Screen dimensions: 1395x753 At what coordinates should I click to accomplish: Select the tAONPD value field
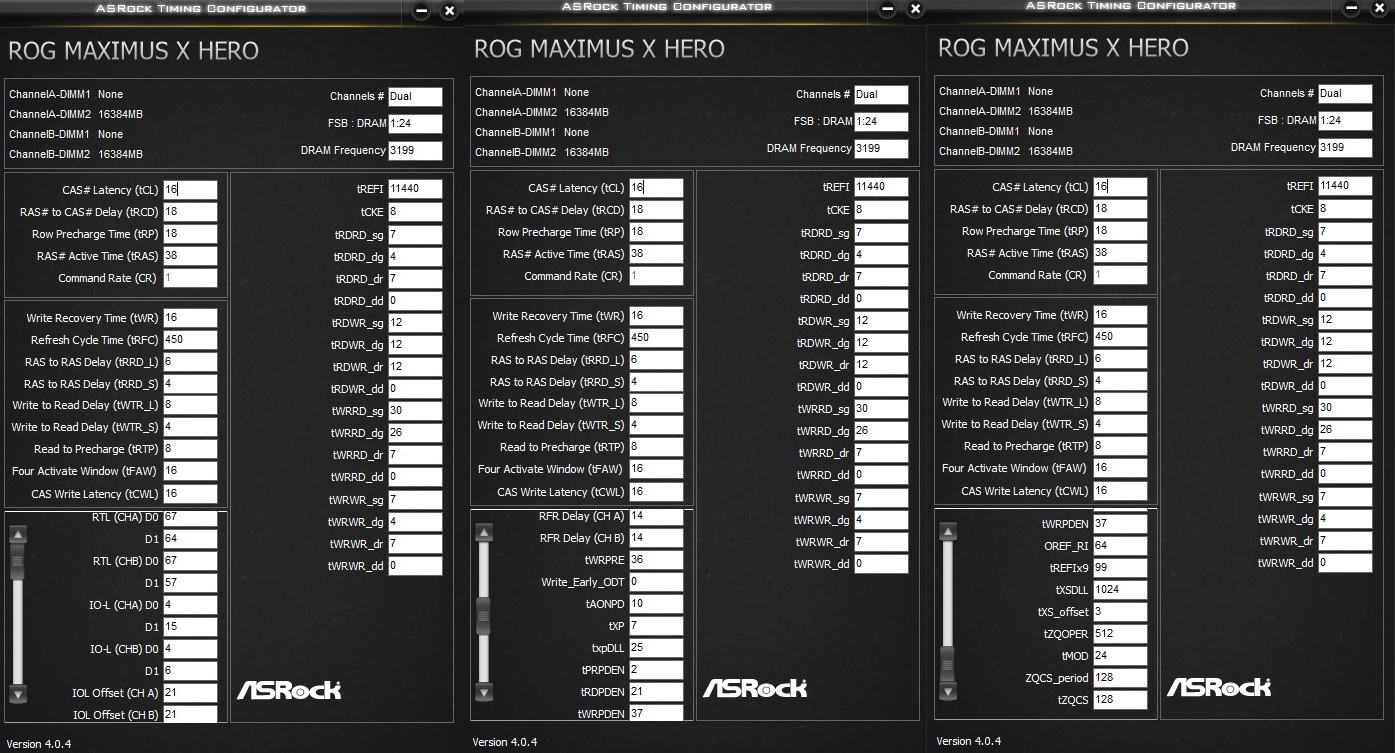pos(656,604)
